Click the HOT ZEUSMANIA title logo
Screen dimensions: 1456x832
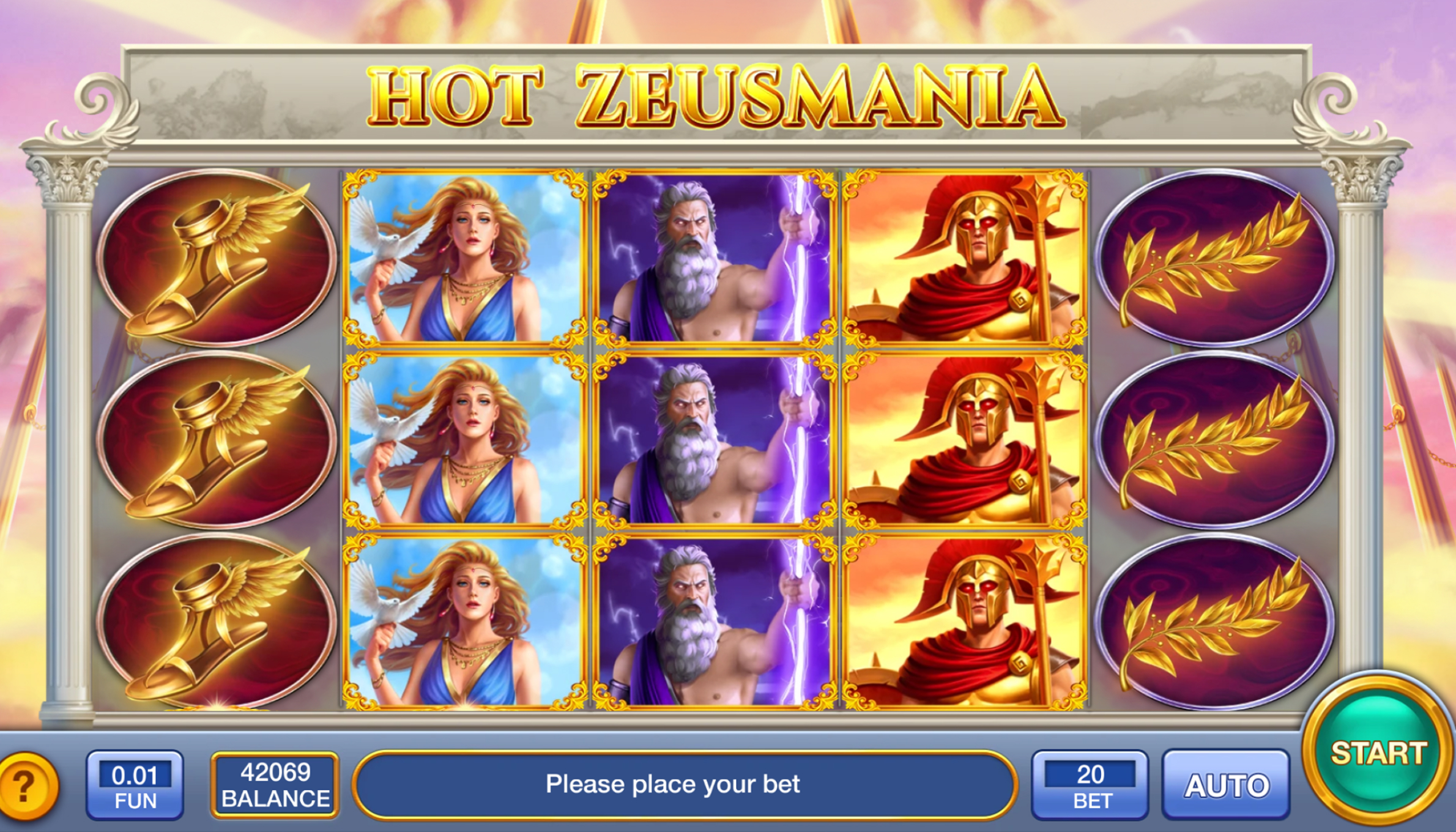(x=713, y=97)
